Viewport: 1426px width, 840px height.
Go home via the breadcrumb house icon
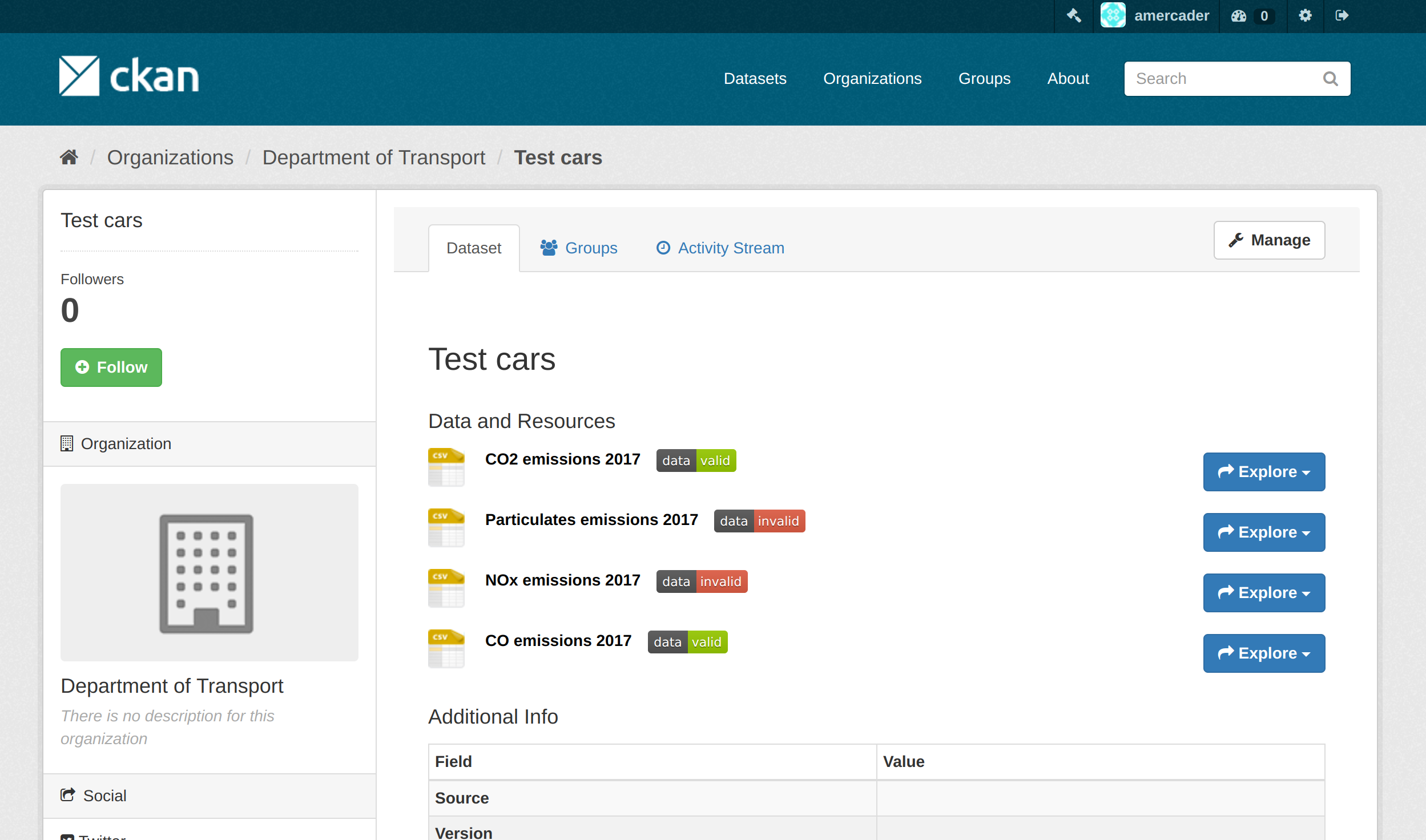tap(69, 156)
